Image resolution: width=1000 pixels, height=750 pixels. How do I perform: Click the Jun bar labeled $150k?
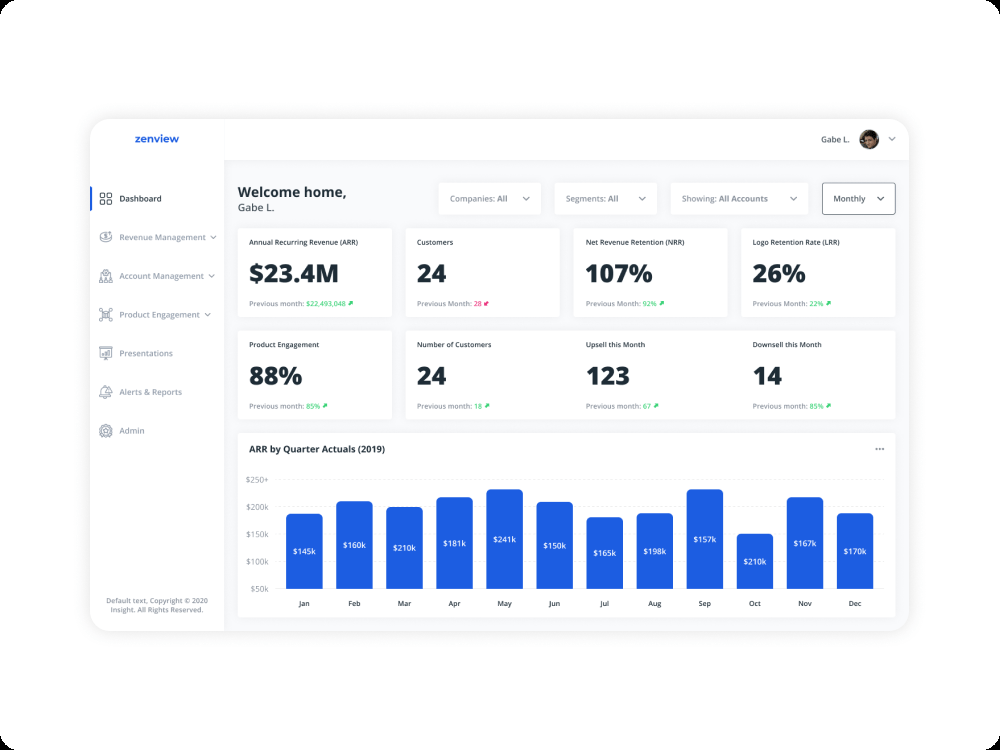(555, 546)
